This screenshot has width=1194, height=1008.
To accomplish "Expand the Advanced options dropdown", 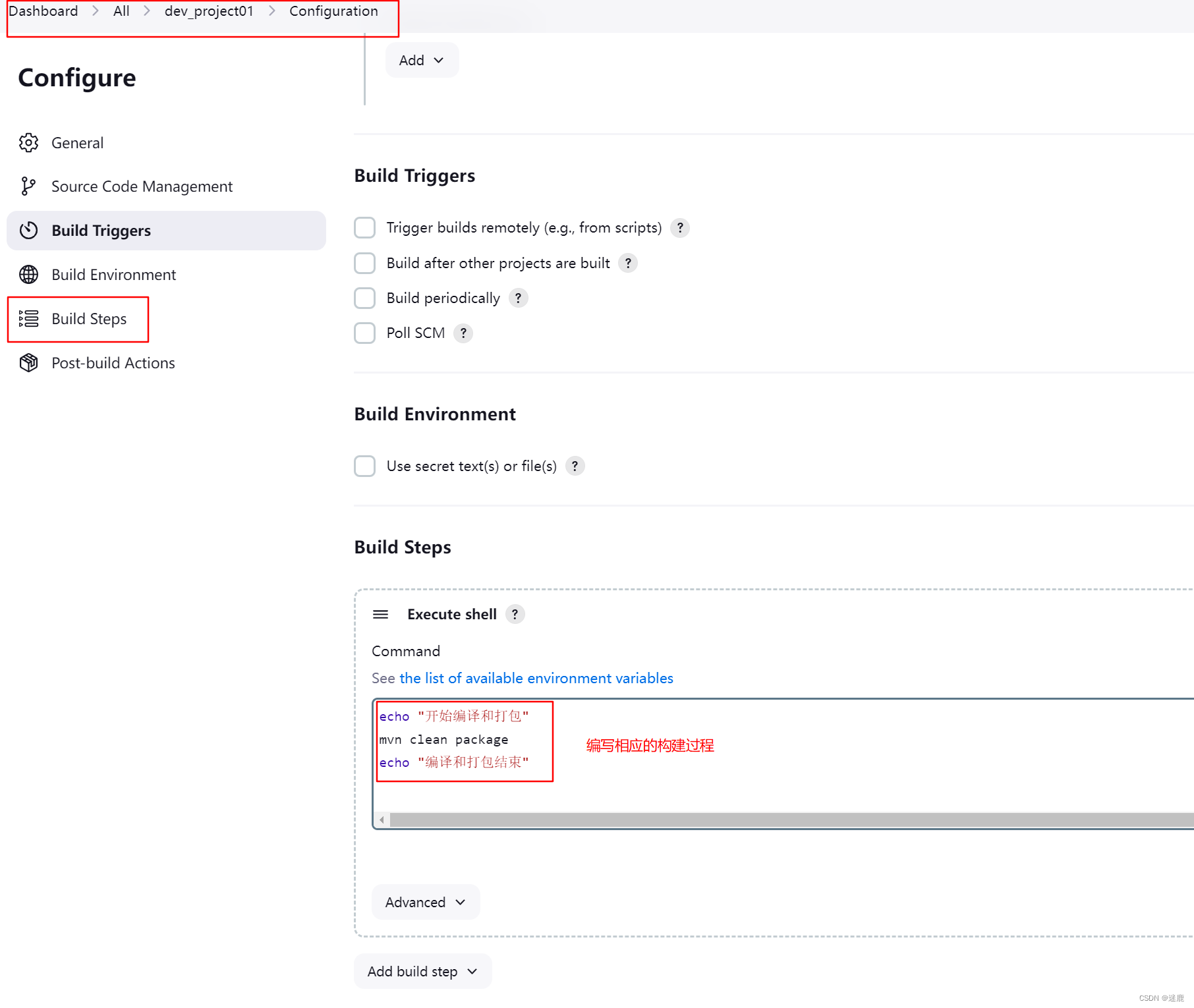I will [426, 903].
